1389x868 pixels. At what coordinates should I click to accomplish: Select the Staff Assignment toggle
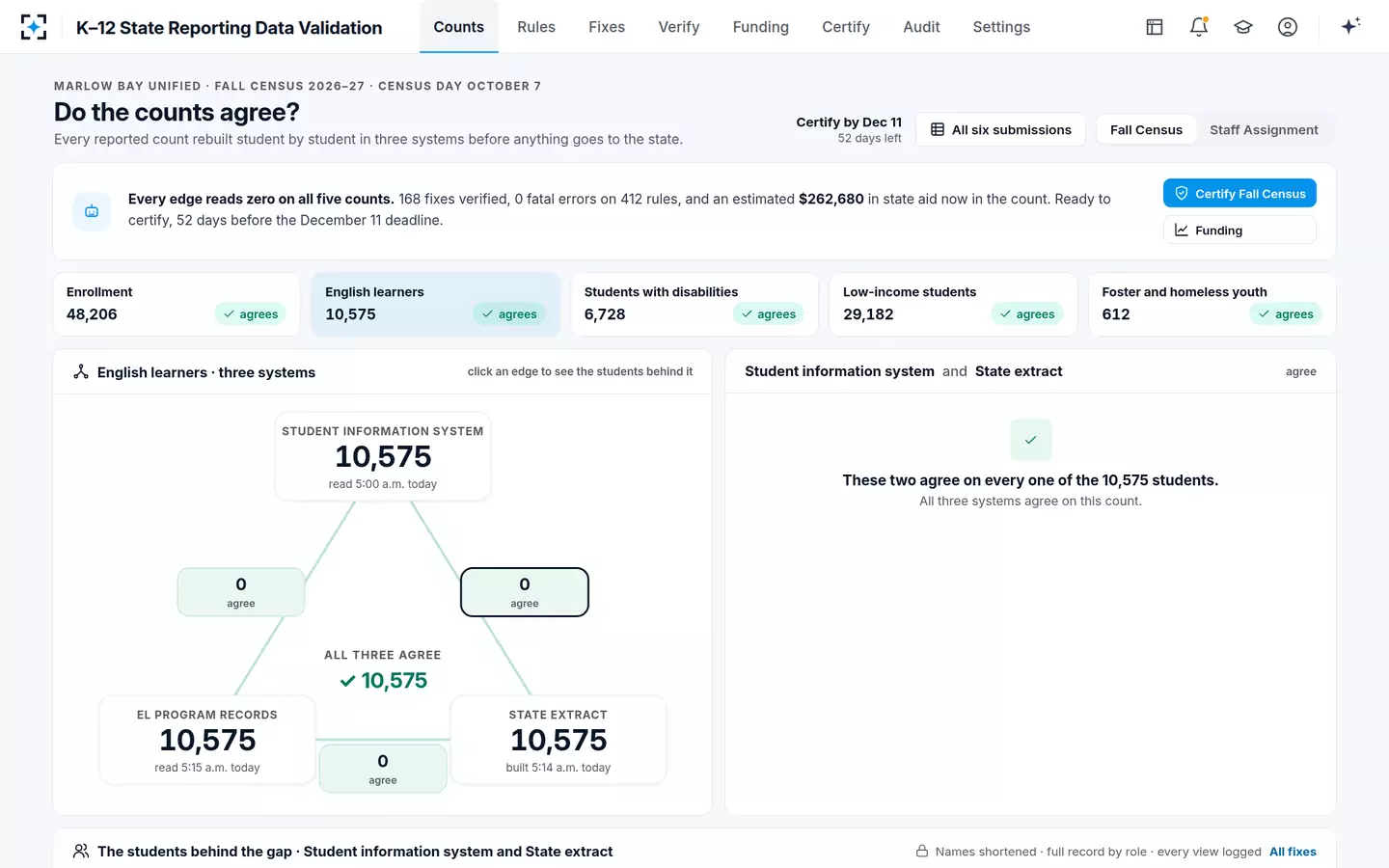pyautogui.click(x=1264, y=129)
